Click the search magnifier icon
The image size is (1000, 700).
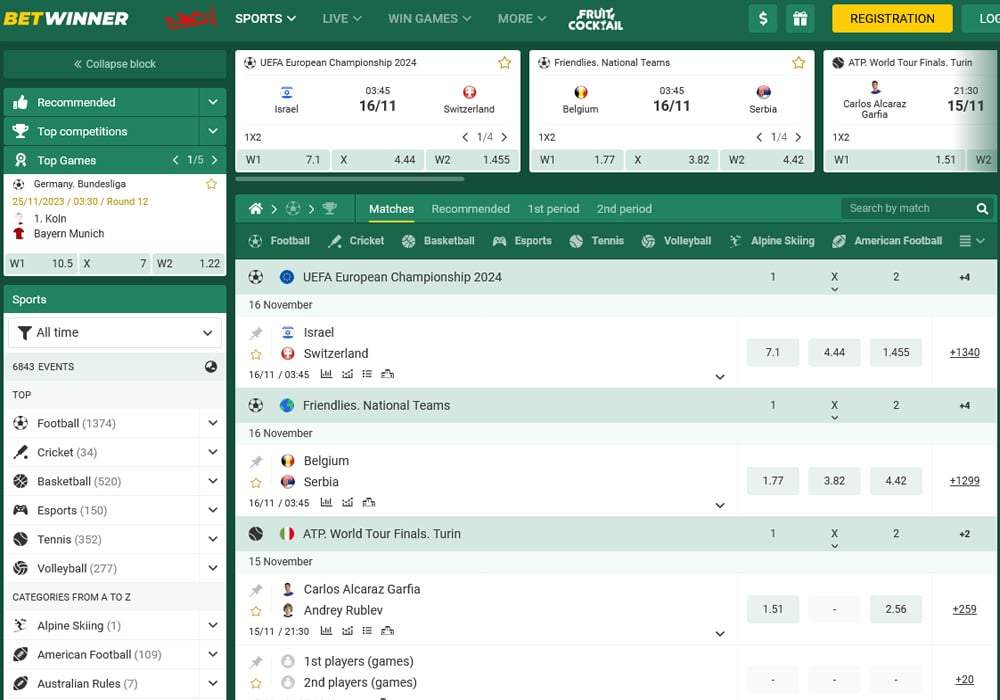pyautogui.click(x=982, y=208)
